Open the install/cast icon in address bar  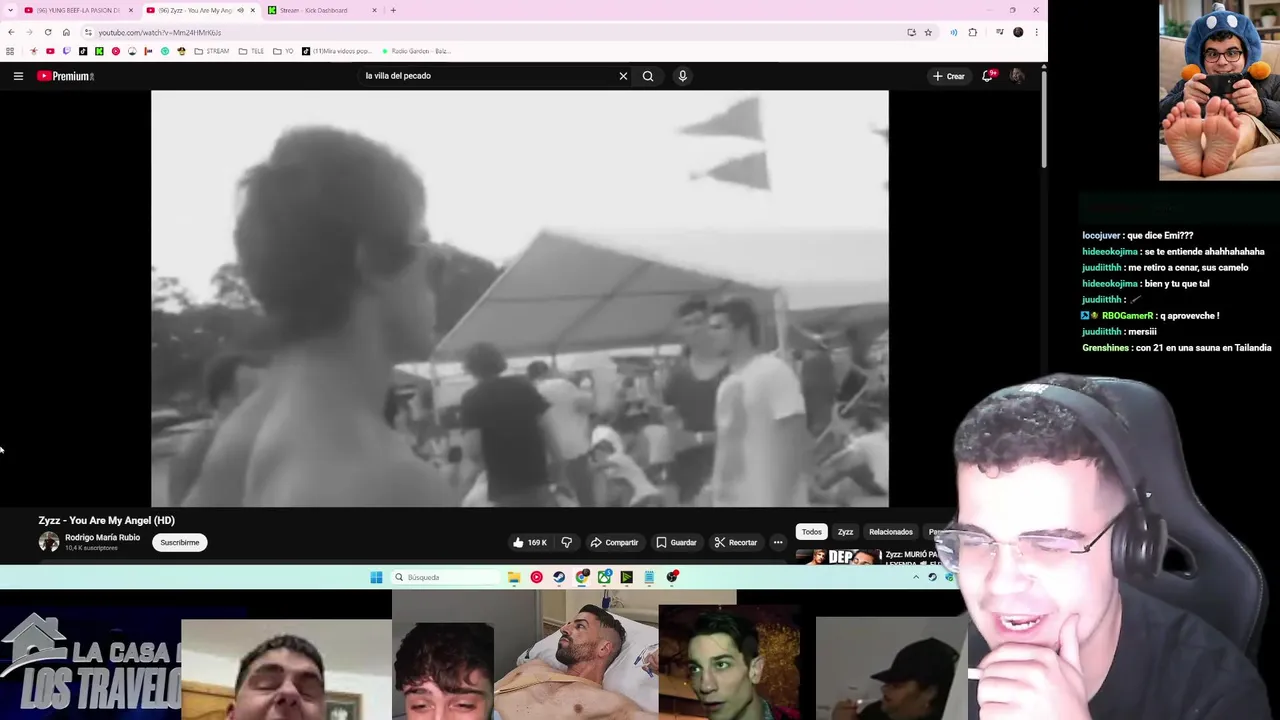(x=911, y=32)
